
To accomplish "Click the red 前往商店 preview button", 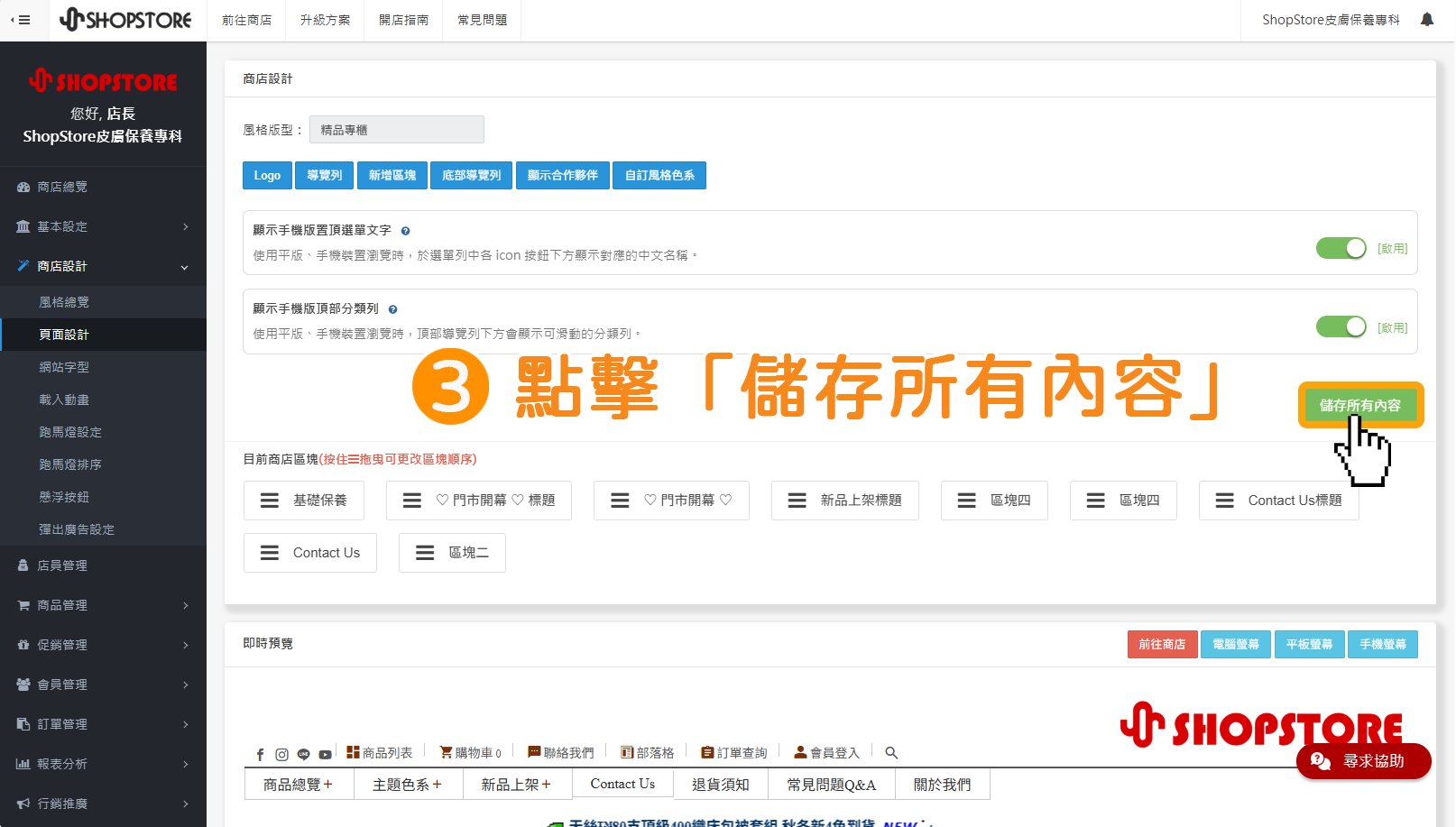I will click(x=1162, y=644).
